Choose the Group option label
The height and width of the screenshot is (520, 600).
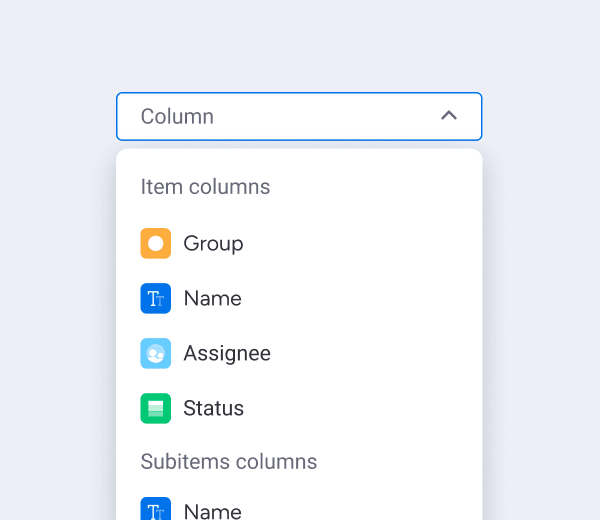(213, 244)
